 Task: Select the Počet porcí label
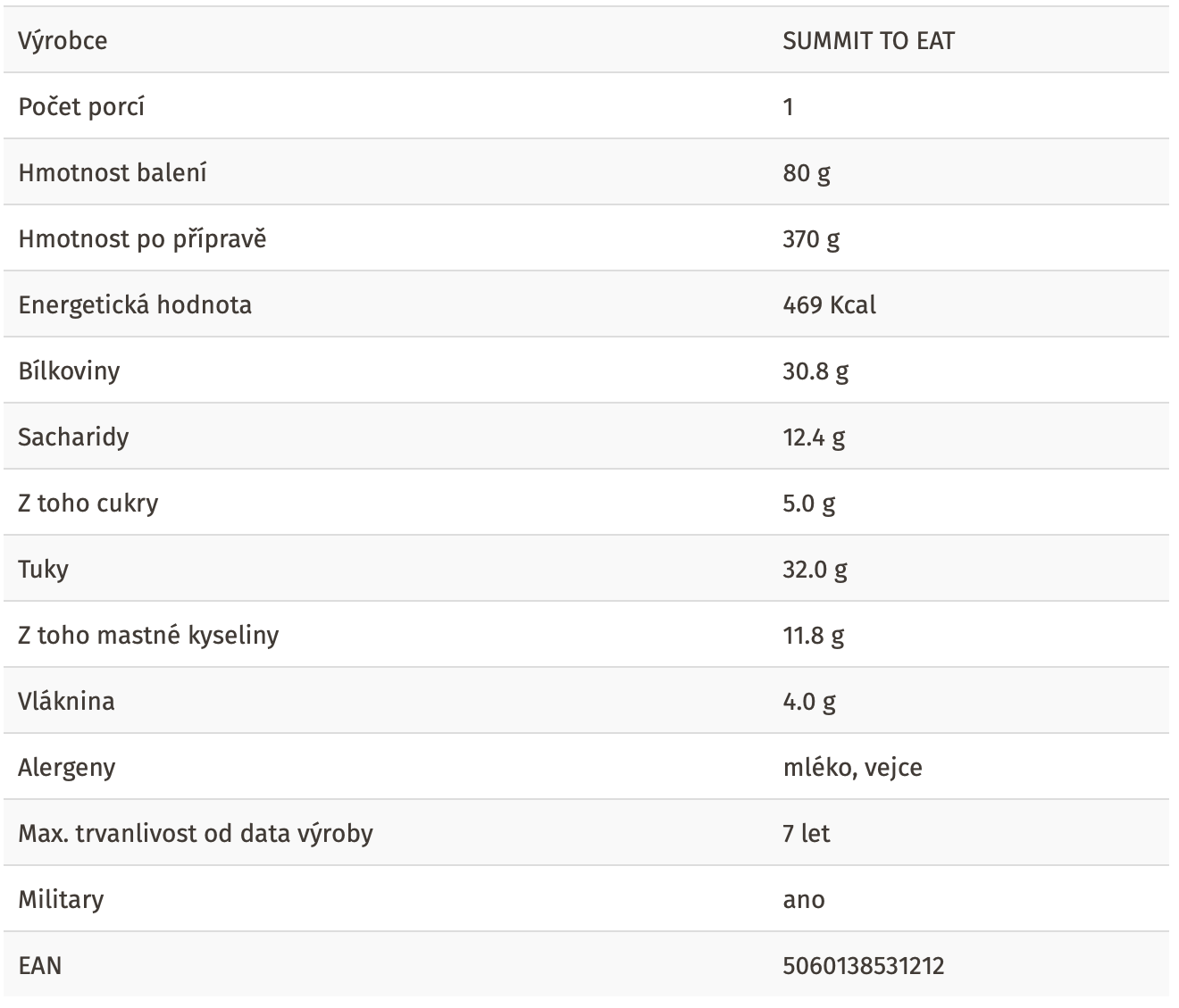coord(81,107)
